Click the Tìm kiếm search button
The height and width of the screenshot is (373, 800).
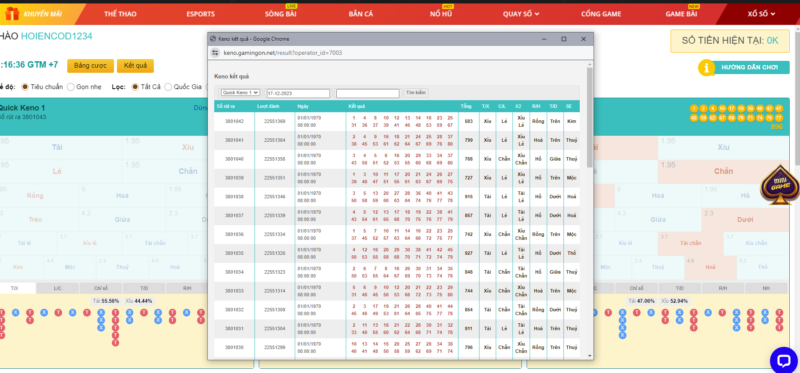click(x=416, y=93)
